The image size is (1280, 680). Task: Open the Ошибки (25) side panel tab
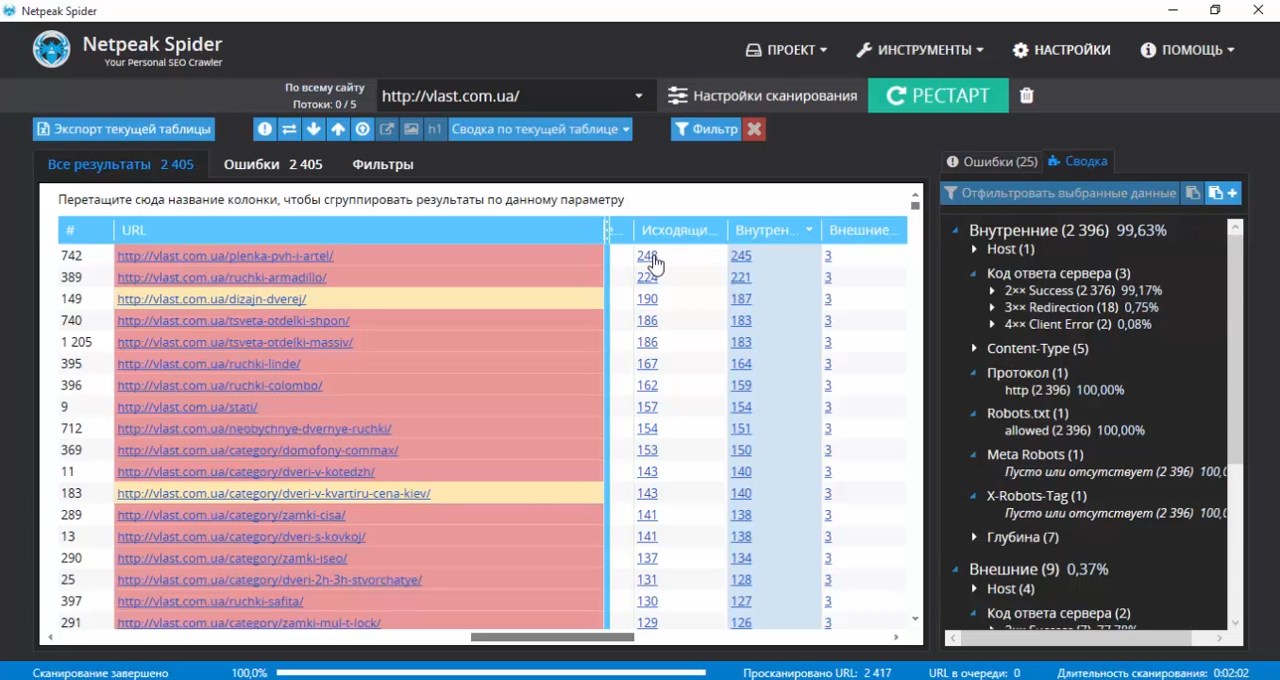coord(992,161)
